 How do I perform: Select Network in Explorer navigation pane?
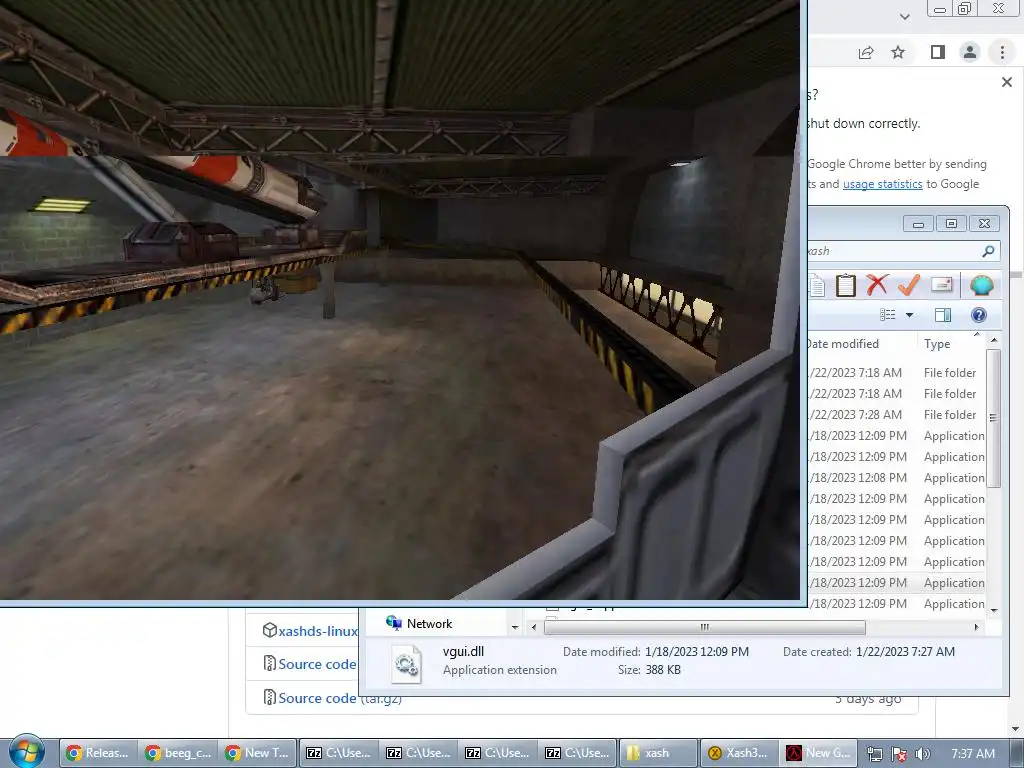(429, 624)
